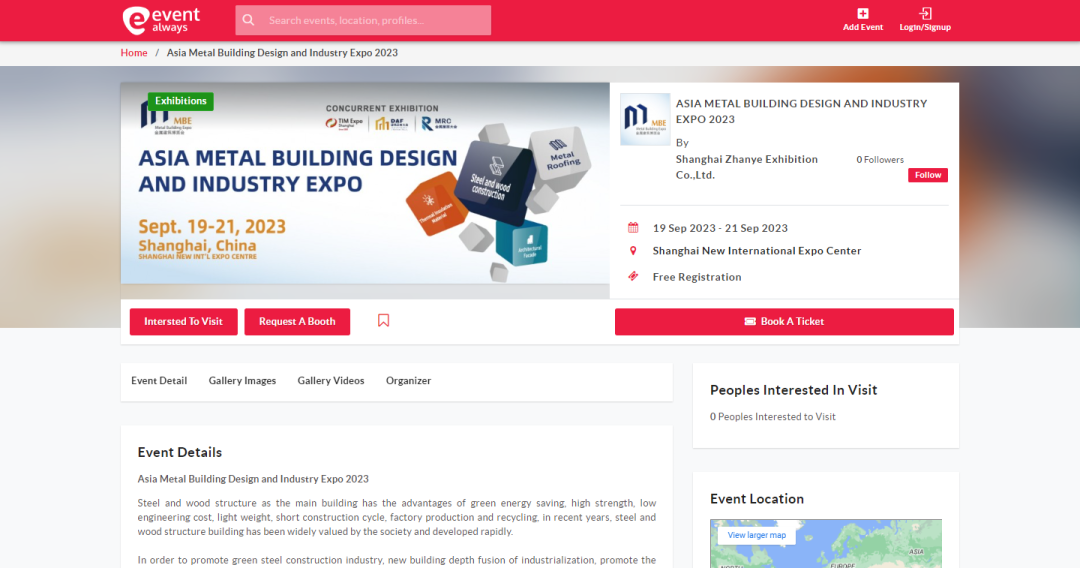
Task: Open the Event Always logo homepage
Action: tap(161, 20)
